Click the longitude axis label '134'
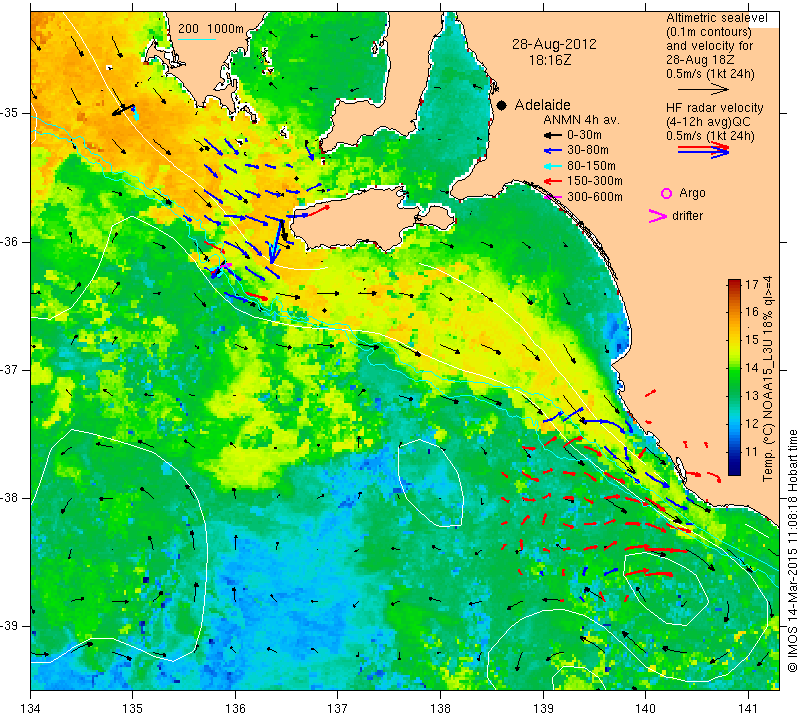 31,709
